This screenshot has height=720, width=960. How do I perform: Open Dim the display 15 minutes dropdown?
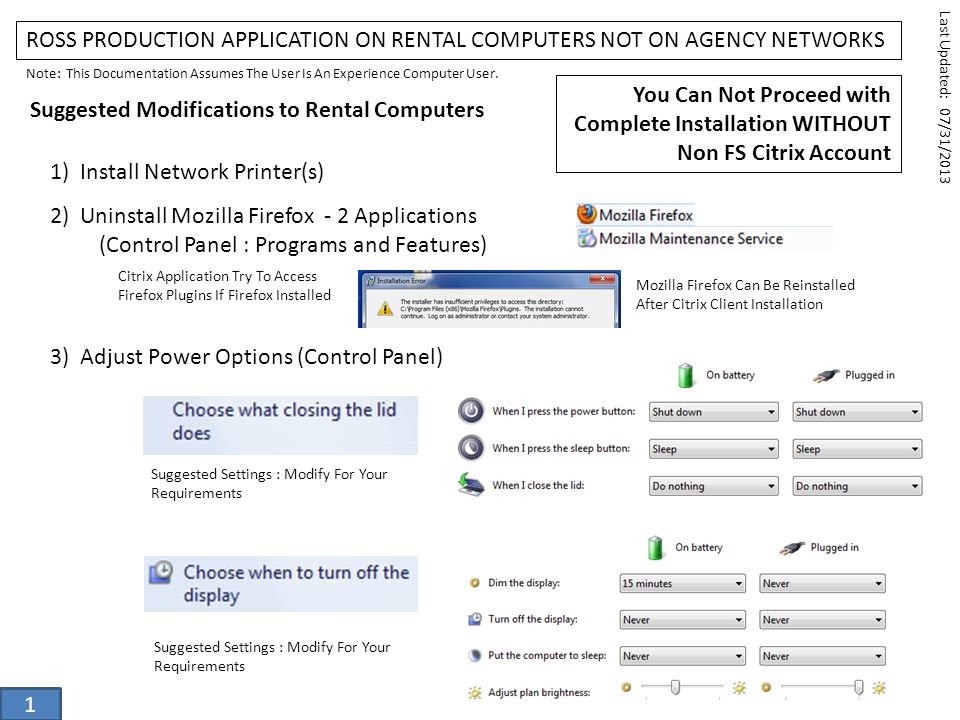click(x=683, y=583)
